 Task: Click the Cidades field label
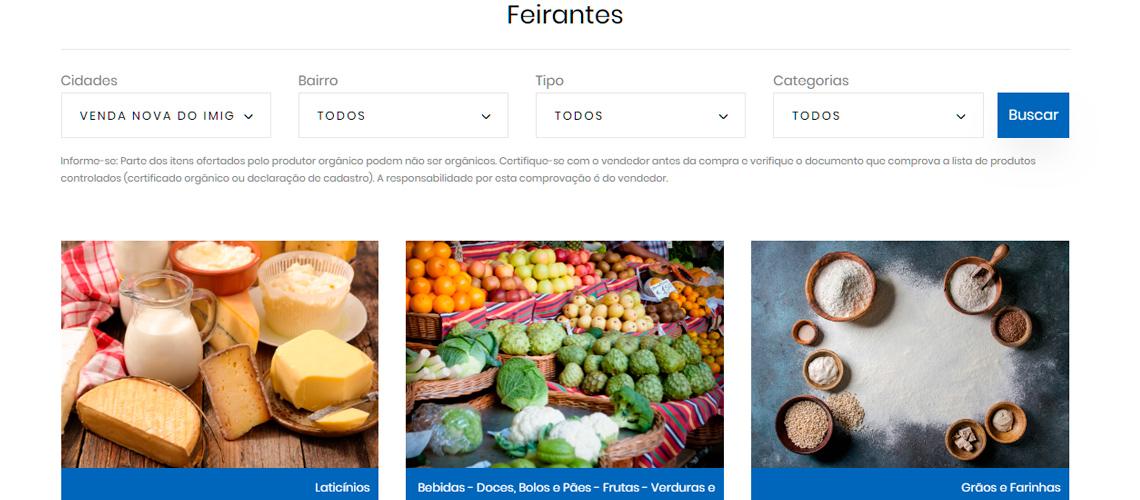click(89, 81)
